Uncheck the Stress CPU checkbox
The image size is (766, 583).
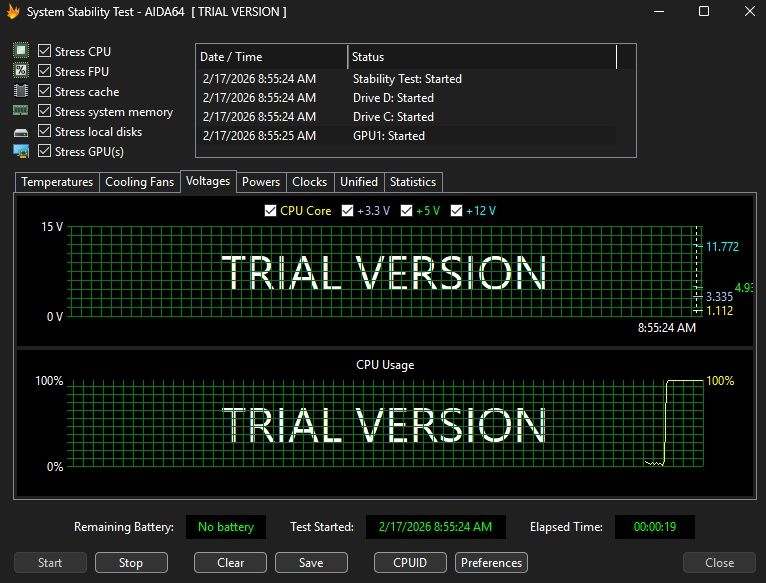(x=44, y=51)
